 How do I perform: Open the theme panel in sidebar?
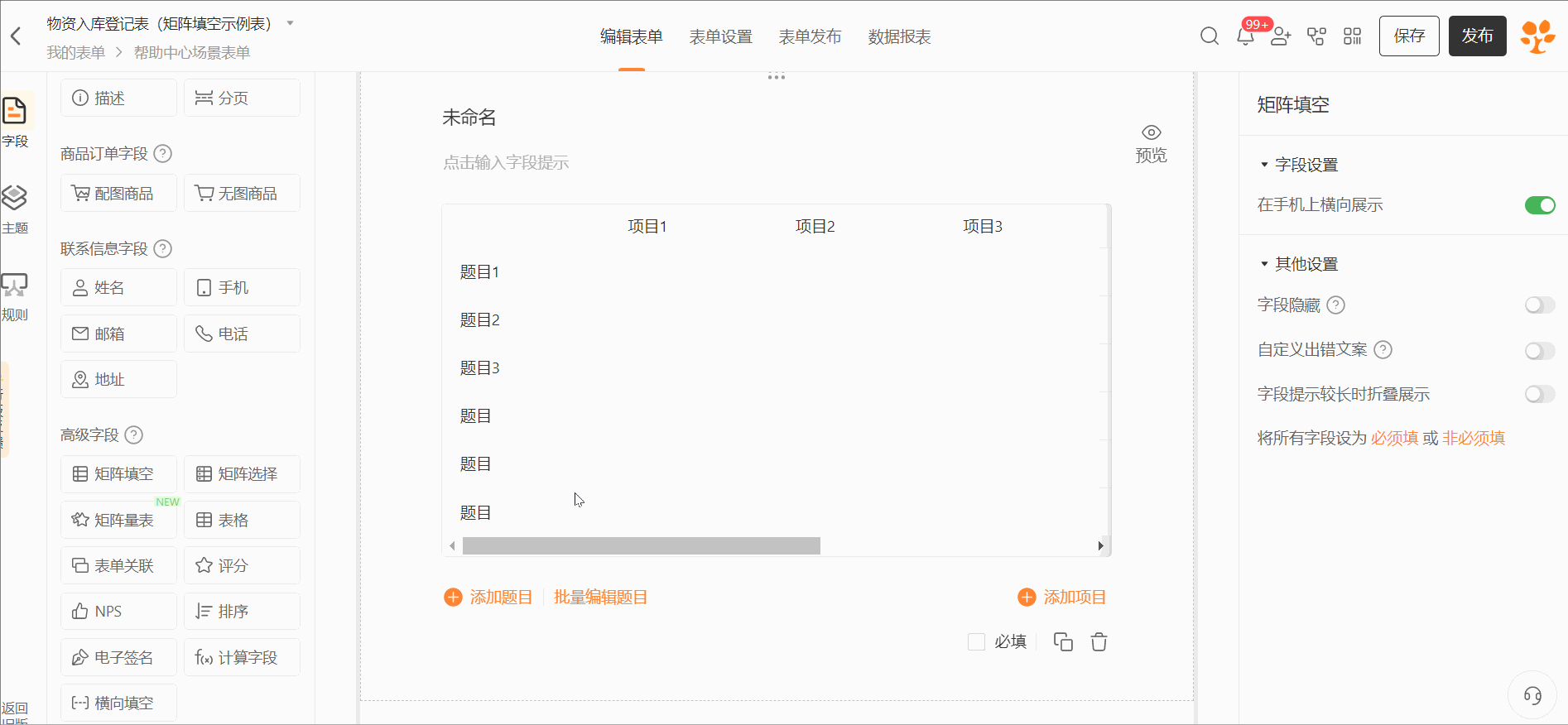pyautogui.click(x=15, y=209)
